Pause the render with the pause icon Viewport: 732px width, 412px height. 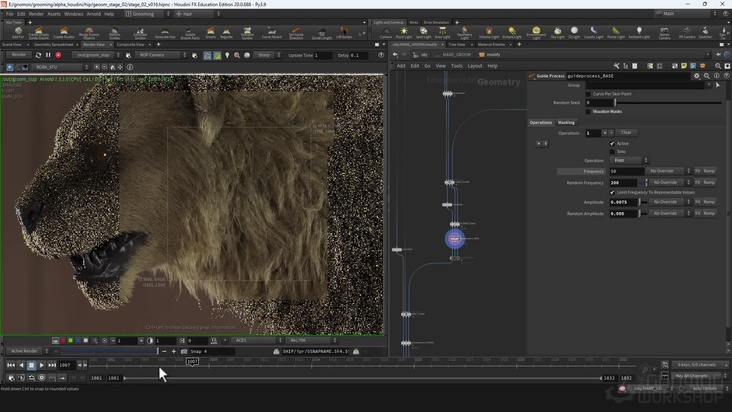coord(48,55)
